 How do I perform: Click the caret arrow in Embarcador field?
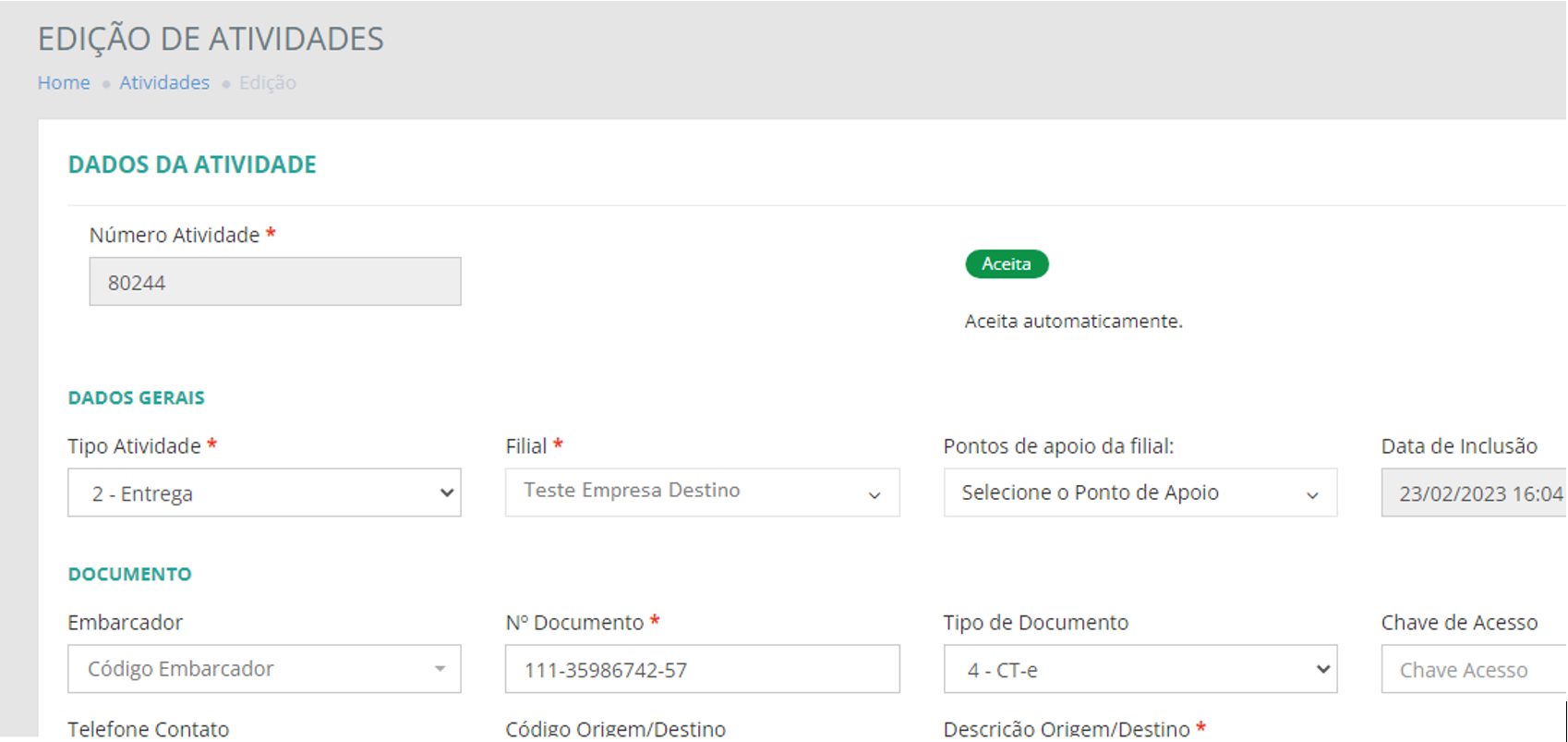click(x=440, y=669)
